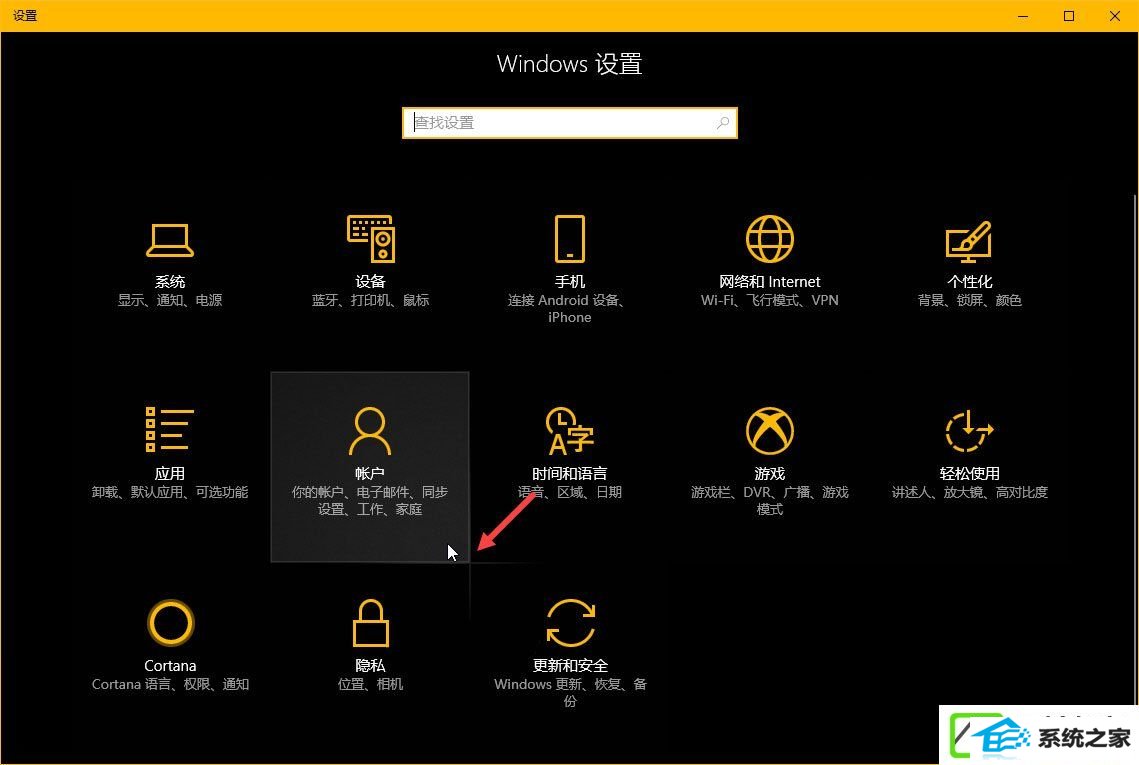The width and height of the screenshot is (1139, 765).
Task: Open the 应用 list icon
Action: [169, 429]
